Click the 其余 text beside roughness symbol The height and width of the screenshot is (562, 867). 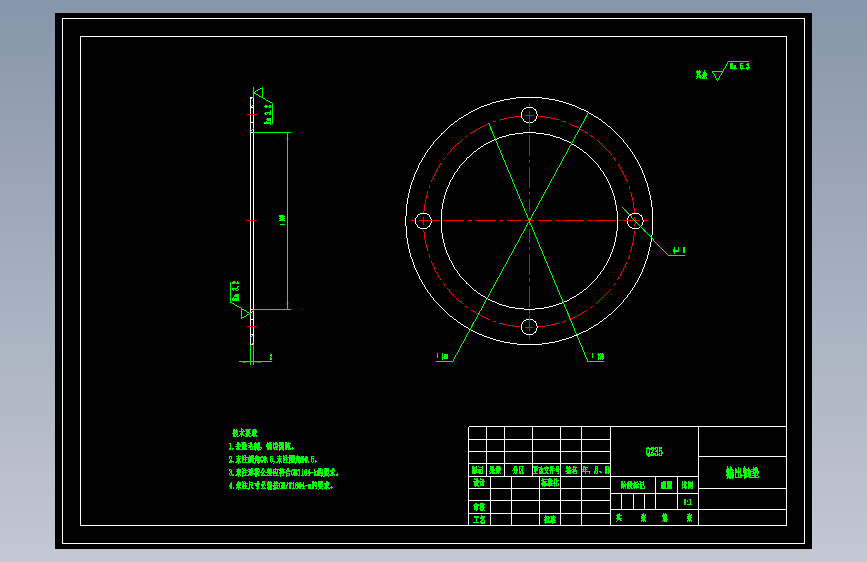[701, 74]
